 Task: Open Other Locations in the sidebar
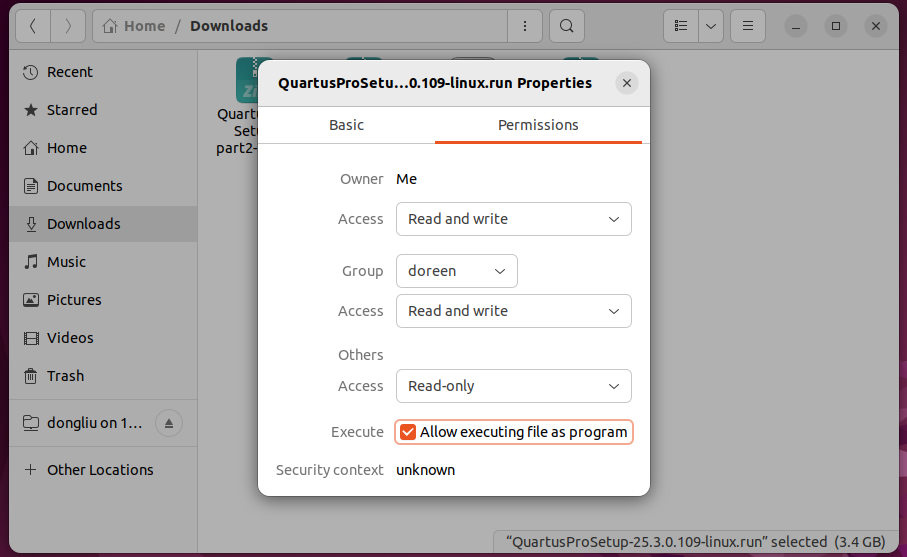(103, 470)
